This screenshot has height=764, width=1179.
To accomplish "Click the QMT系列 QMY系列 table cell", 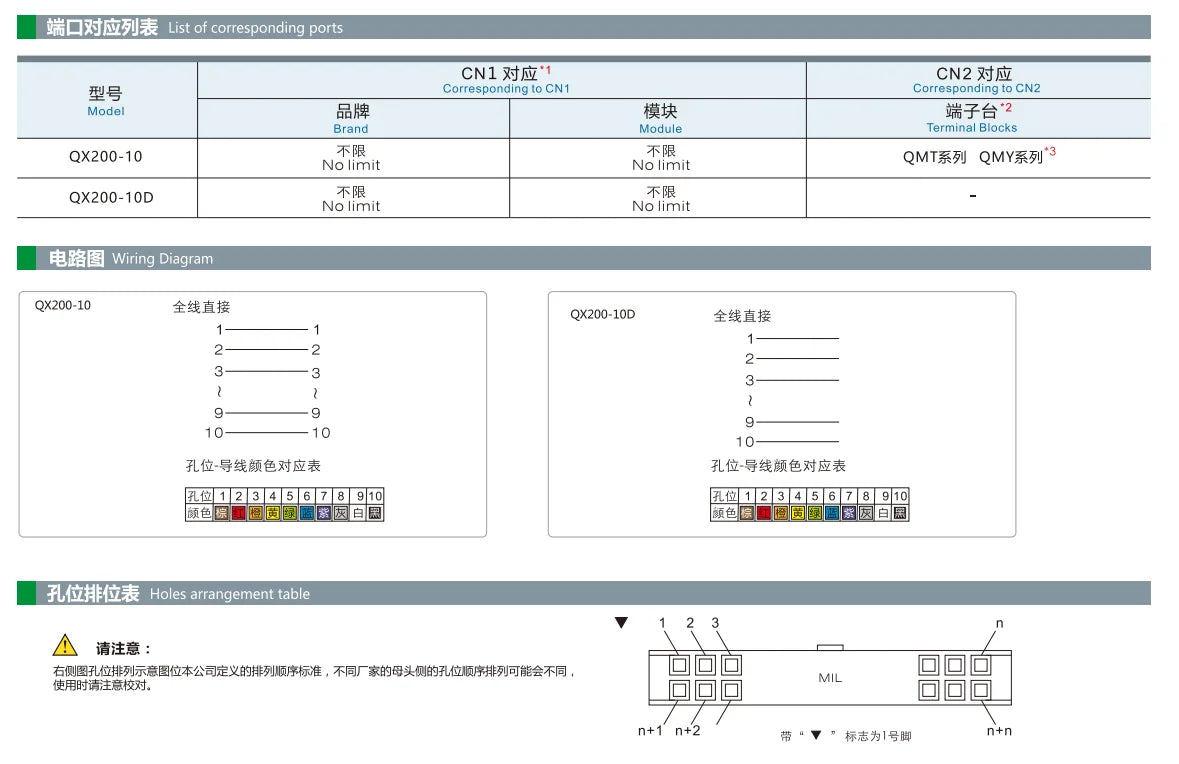I will click(x=977, y=157).
